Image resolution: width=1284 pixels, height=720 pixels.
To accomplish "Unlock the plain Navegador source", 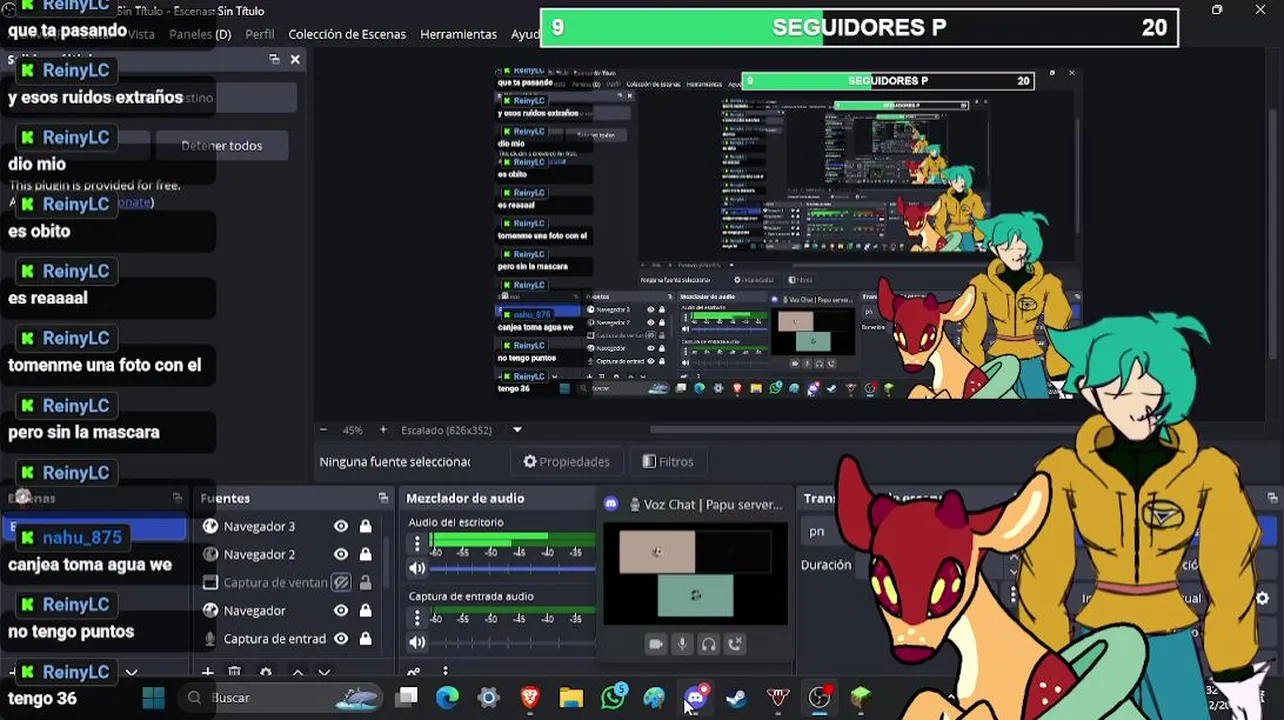I will (x=365, y=610).
